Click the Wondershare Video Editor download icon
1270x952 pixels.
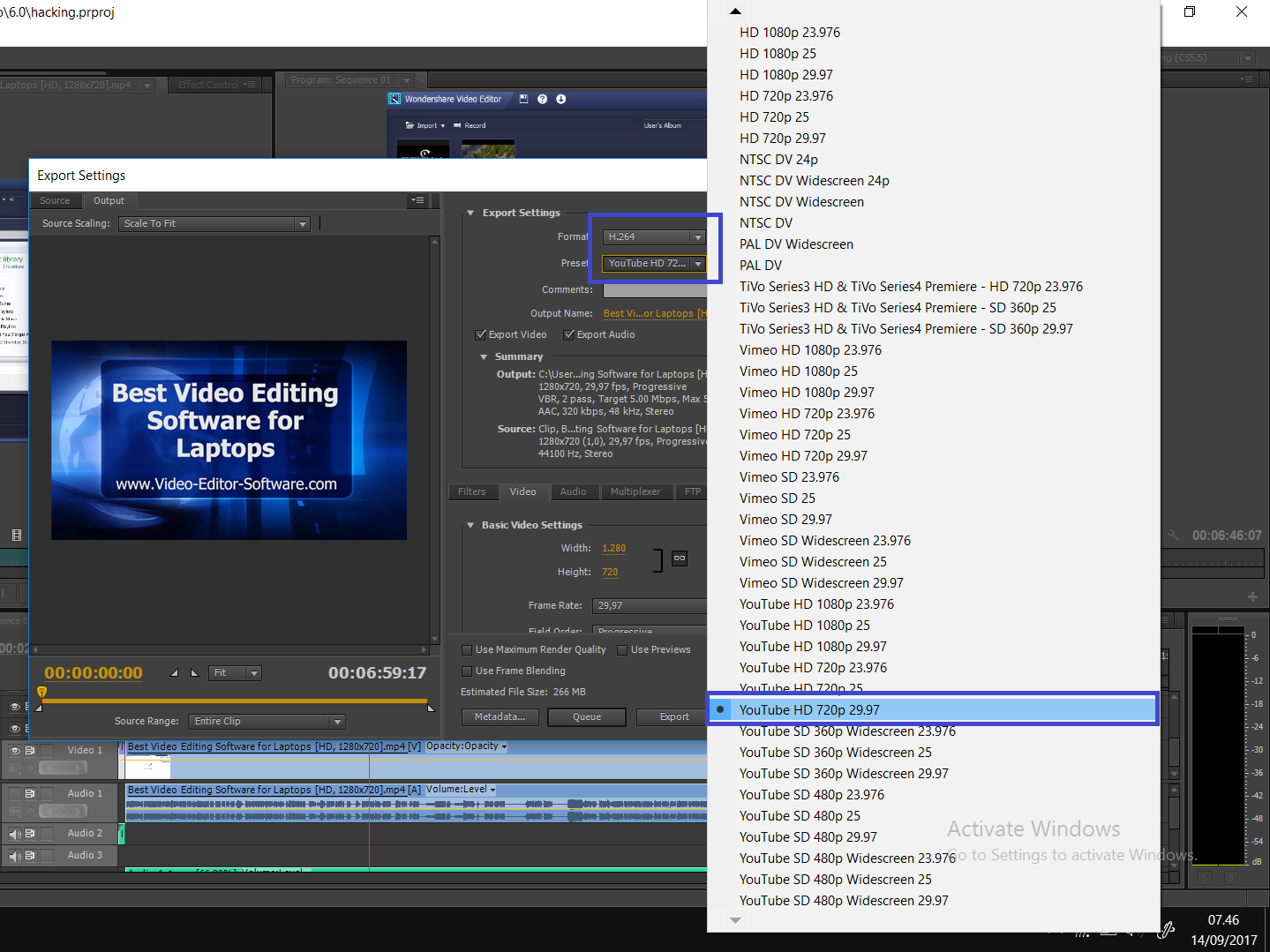pyautogui.click(x=560, y=99)
